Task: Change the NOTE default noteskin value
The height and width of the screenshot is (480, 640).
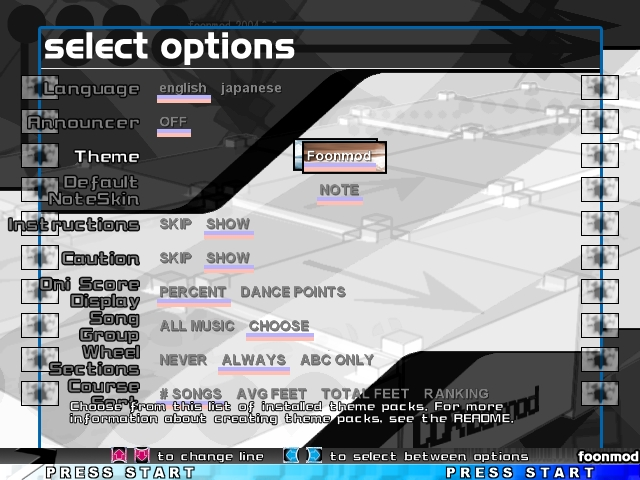Action: point(339,190)
